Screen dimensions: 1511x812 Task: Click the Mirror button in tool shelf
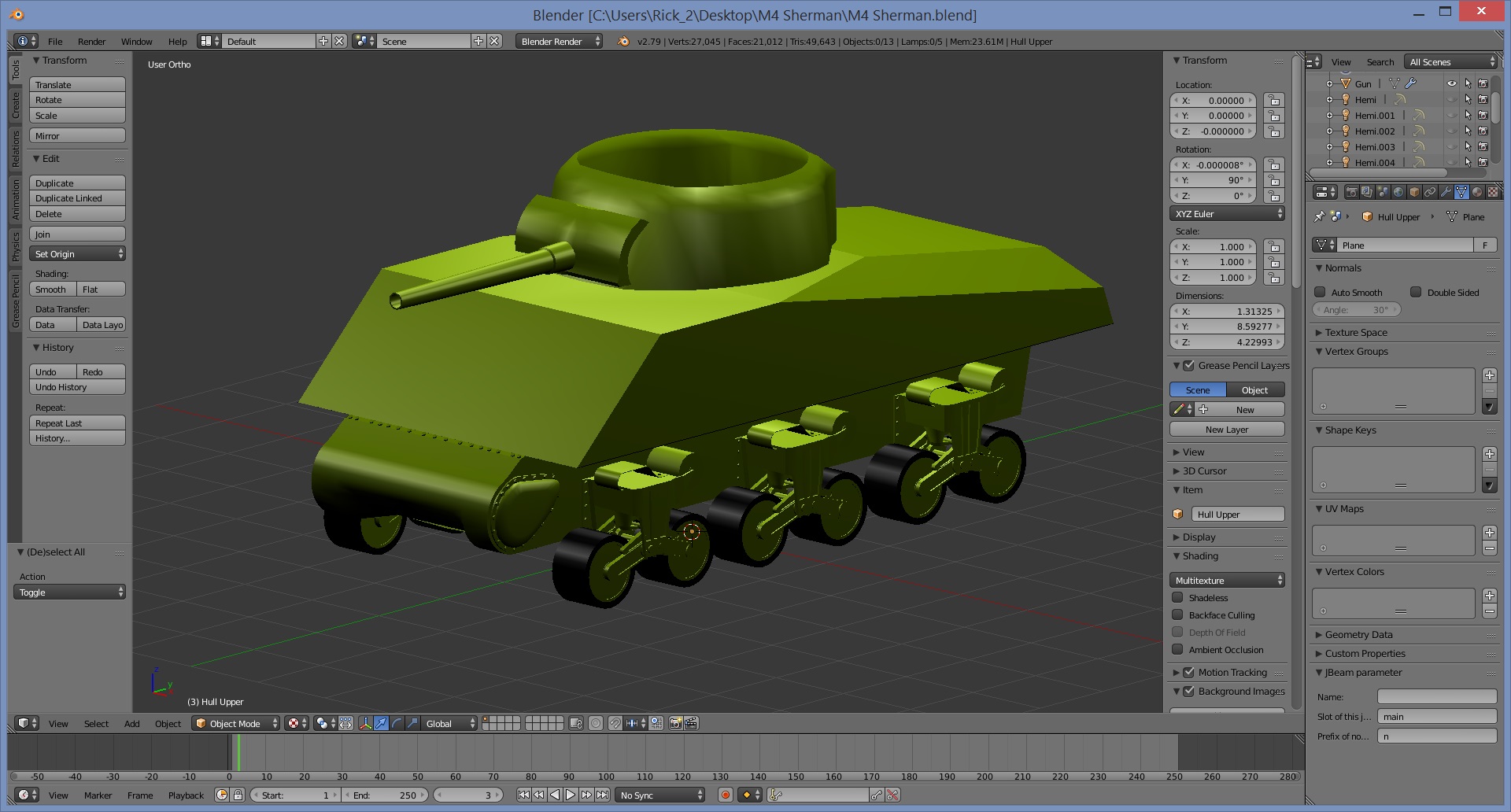coord(77,135)
